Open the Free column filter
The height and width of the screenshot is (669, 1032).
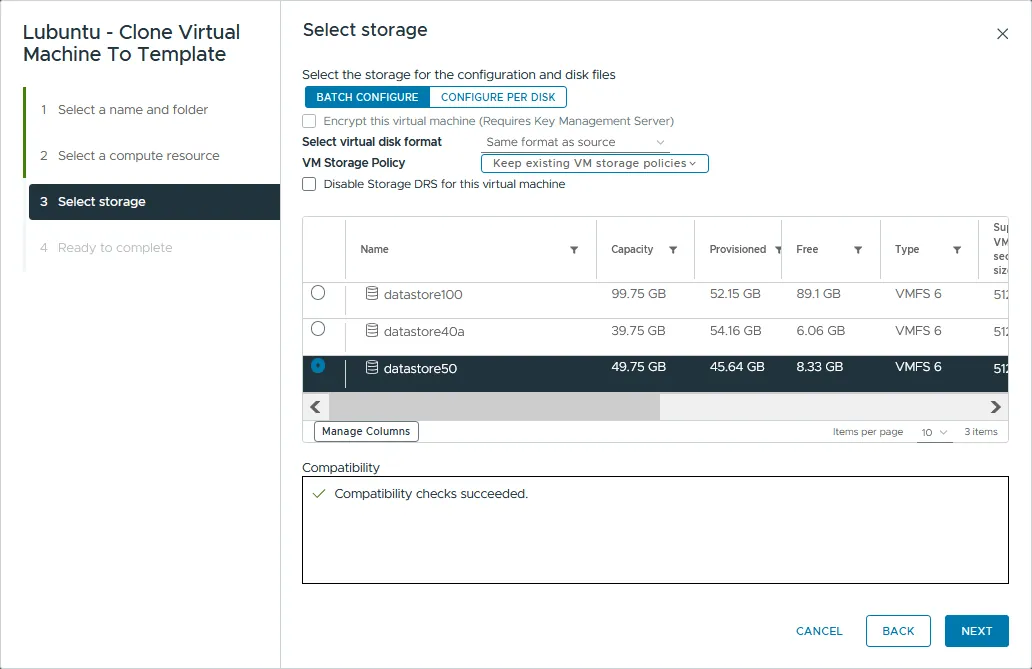click(858, 250)
